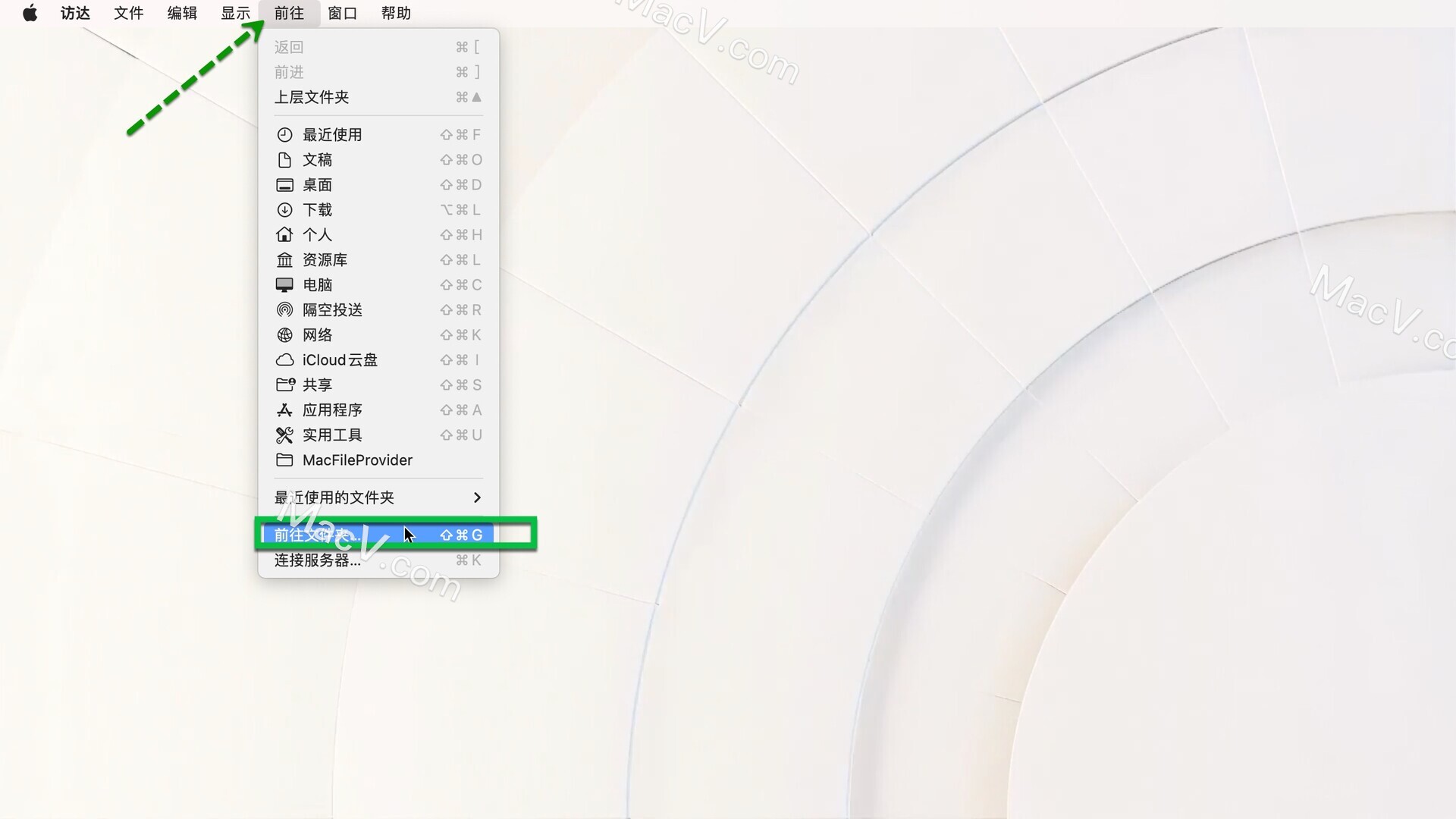Select the 隔空投送 label text
Viewport: 1456px width, 819px height.
coord(332,310)
